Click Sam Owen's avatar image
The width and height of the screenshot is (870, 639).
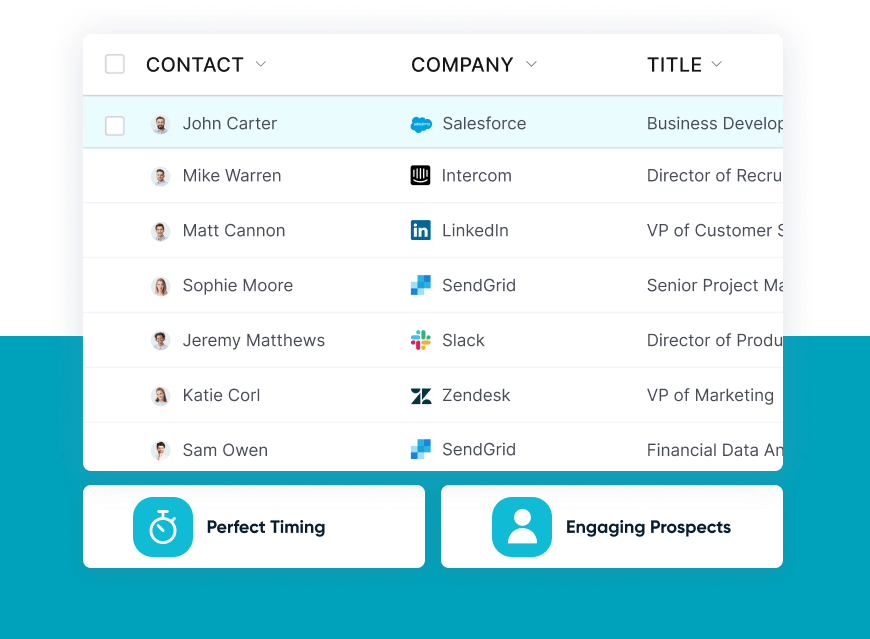pyautogui.click(x=161, y=450)
